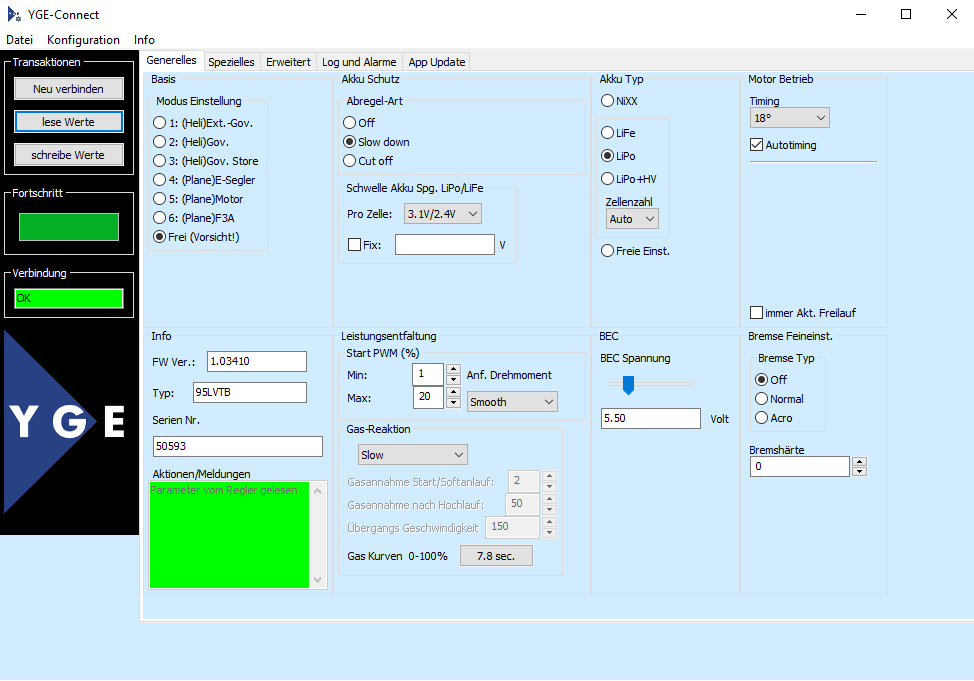Open the Datei menu
Viewport: 974px width, 681px height.
pyautogui.click(x=19, y=40)
